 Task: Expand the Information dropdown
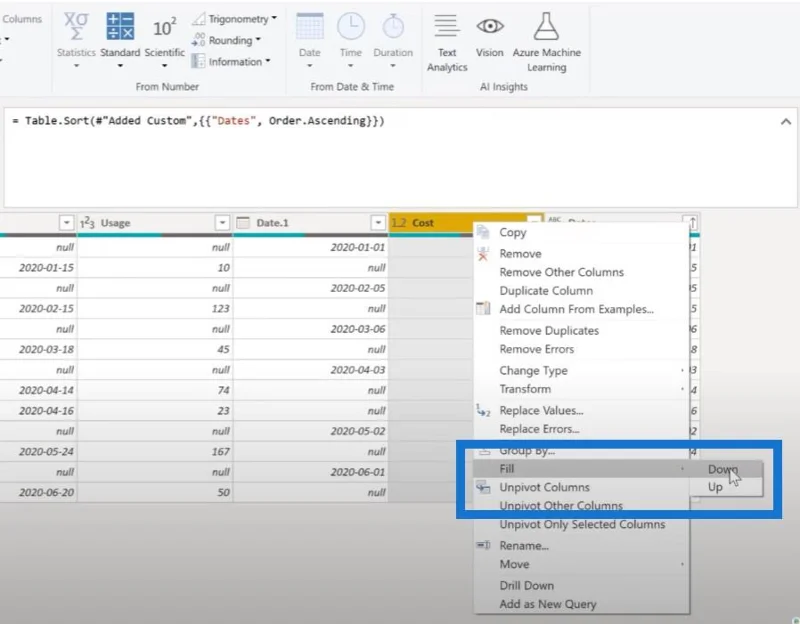tap(267, 61)
